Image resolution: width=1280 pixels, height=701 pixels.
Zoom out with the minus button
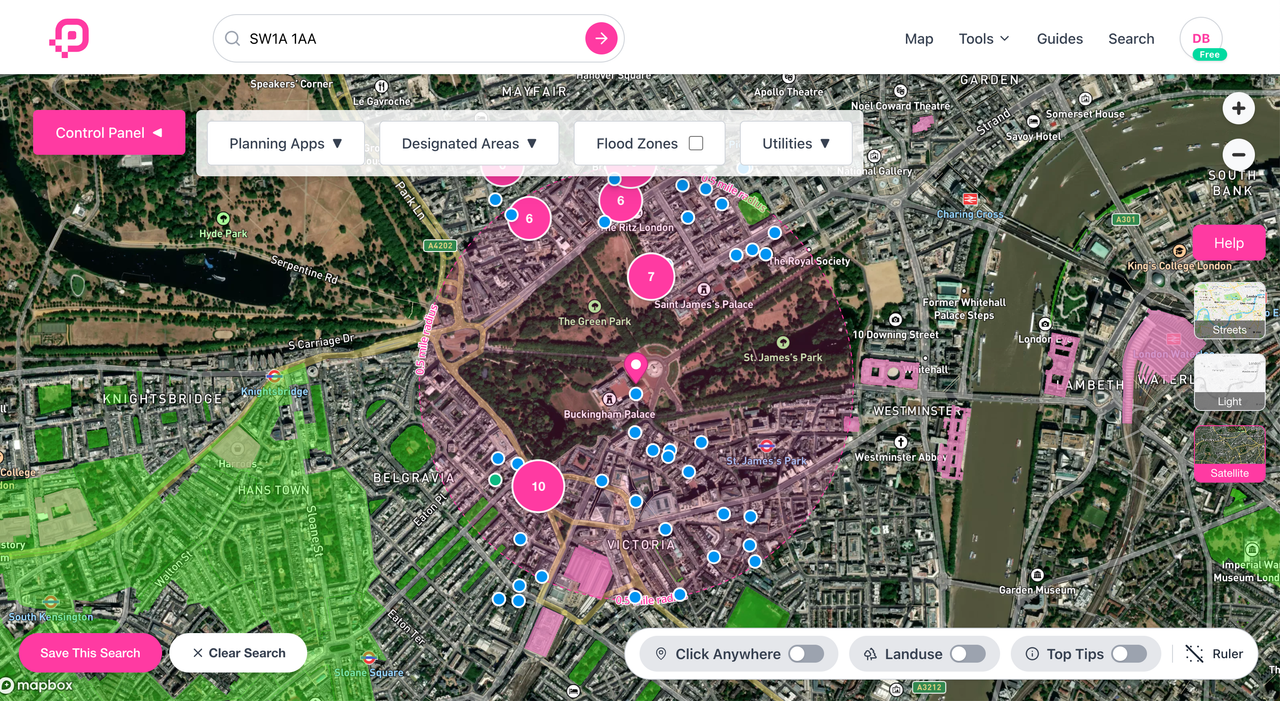coord(1238,154)
